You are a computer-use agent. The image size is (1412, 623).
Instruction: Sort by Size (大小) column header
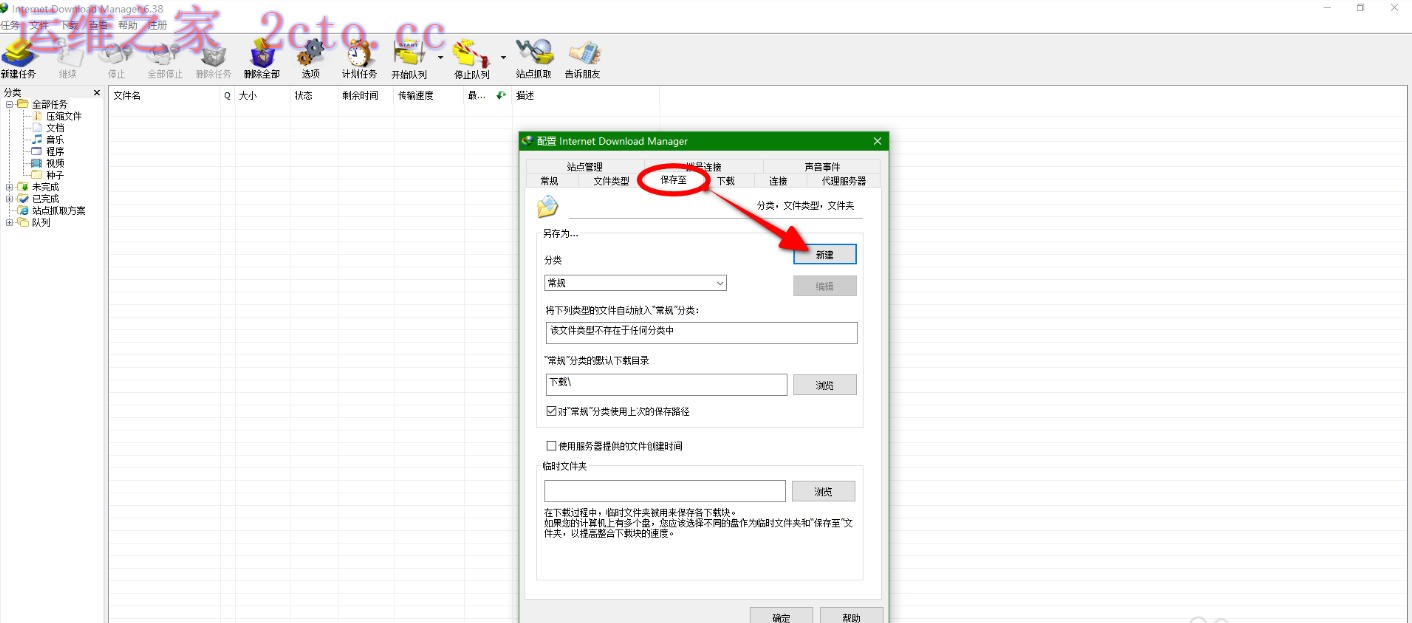tap(262, 96)
